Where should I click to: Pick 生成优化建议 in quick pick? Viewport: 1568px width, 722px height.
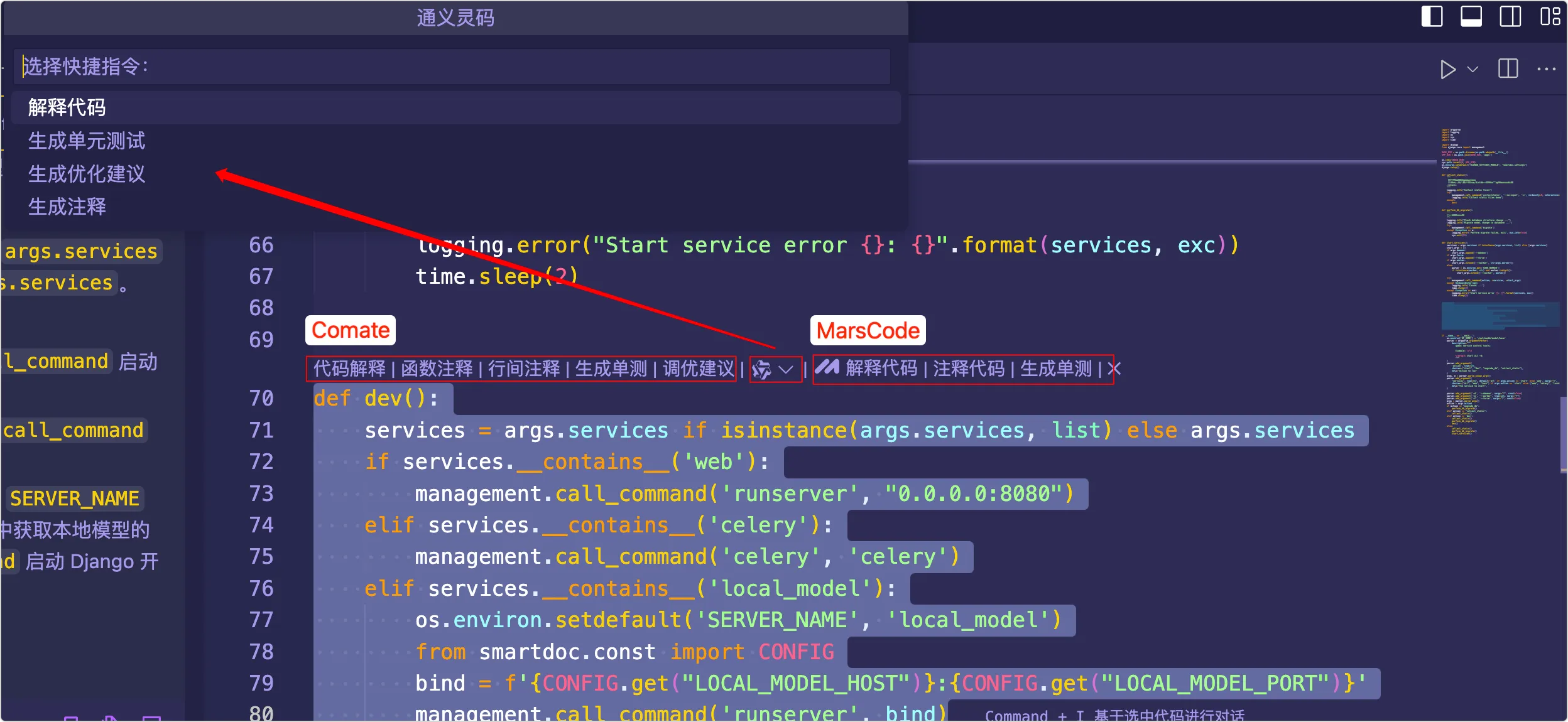pos(87,174)
